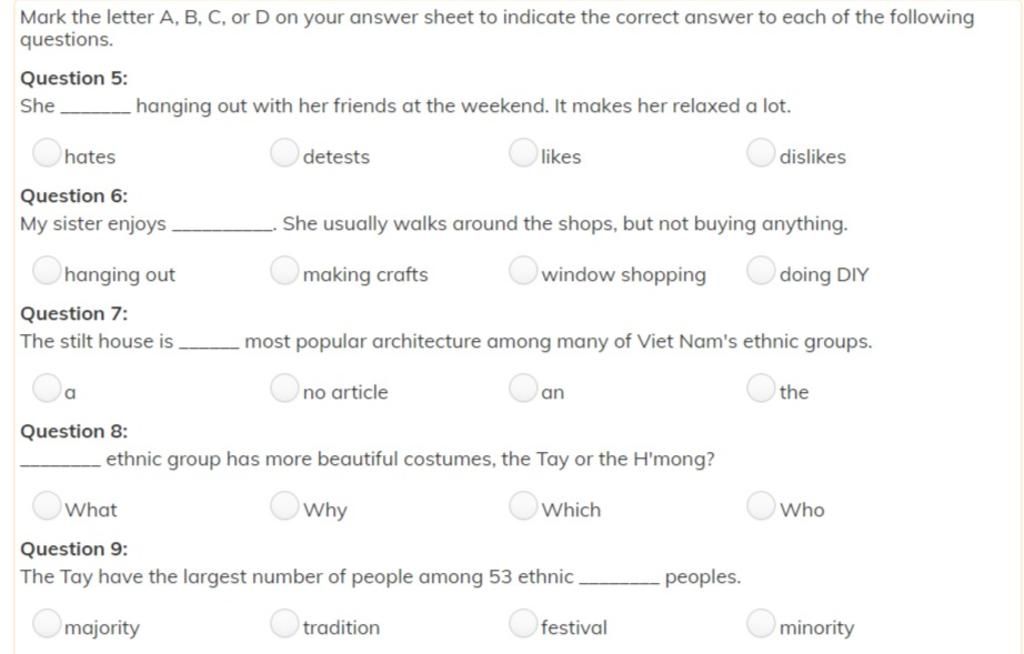This screenshot has width=1024, height=654.
Task: Select 'hates' for Question 5
Action: pos(46,152)
